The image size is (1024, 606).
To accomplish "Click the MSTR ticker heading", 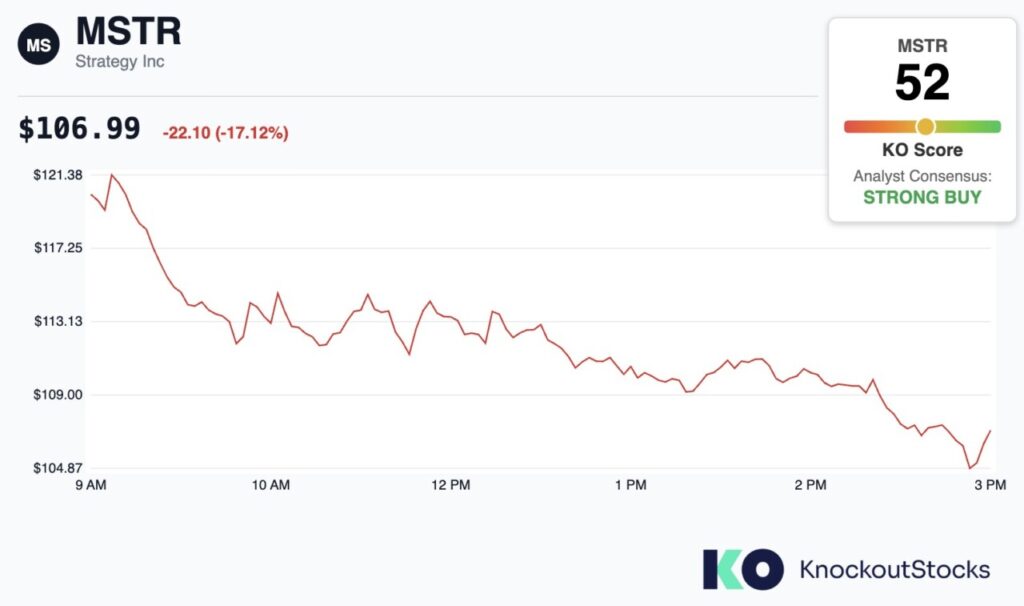I will coord(129,32).
